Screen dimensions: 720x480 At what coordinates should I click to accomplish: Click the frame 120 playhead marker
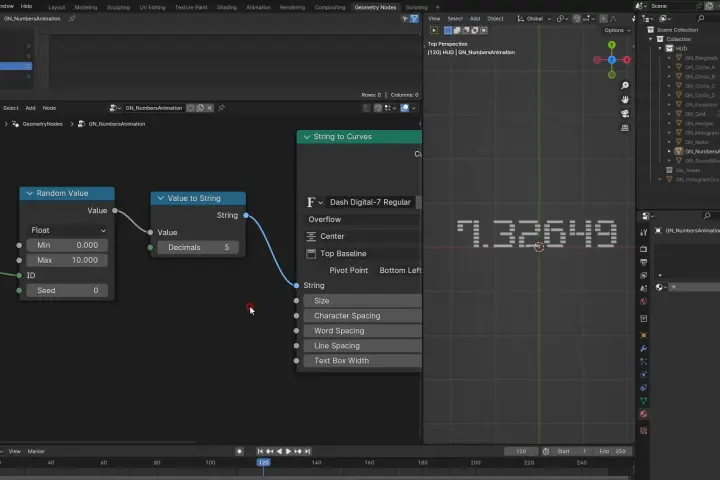click(264, 463)
